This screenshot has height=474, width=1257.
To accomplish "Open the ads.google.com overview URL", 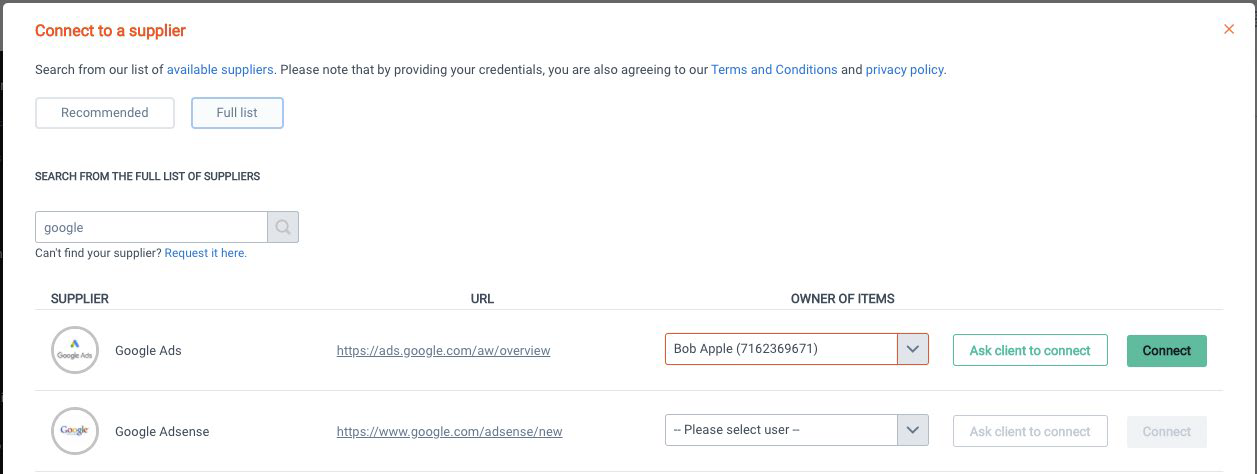I will (x=443, y=351).
